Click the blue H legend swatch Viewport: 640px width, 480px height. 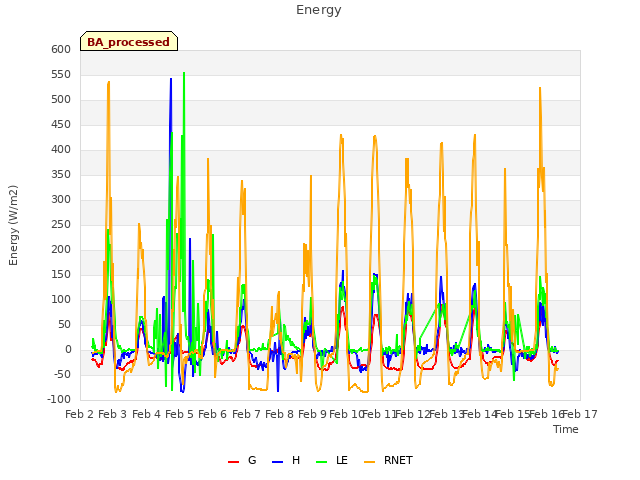pos(277,461)
